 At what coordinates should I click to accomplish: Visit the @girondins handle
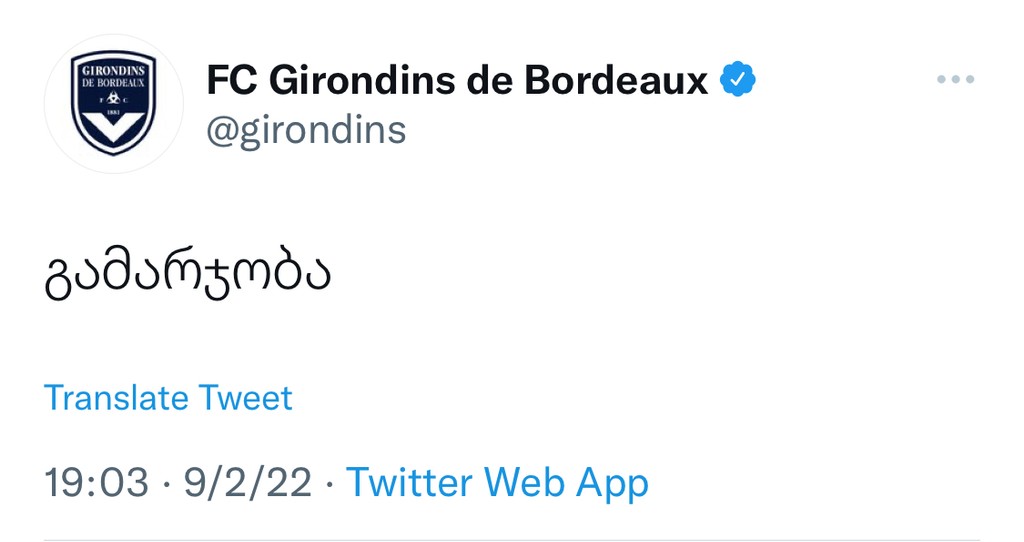coord(306,131)
